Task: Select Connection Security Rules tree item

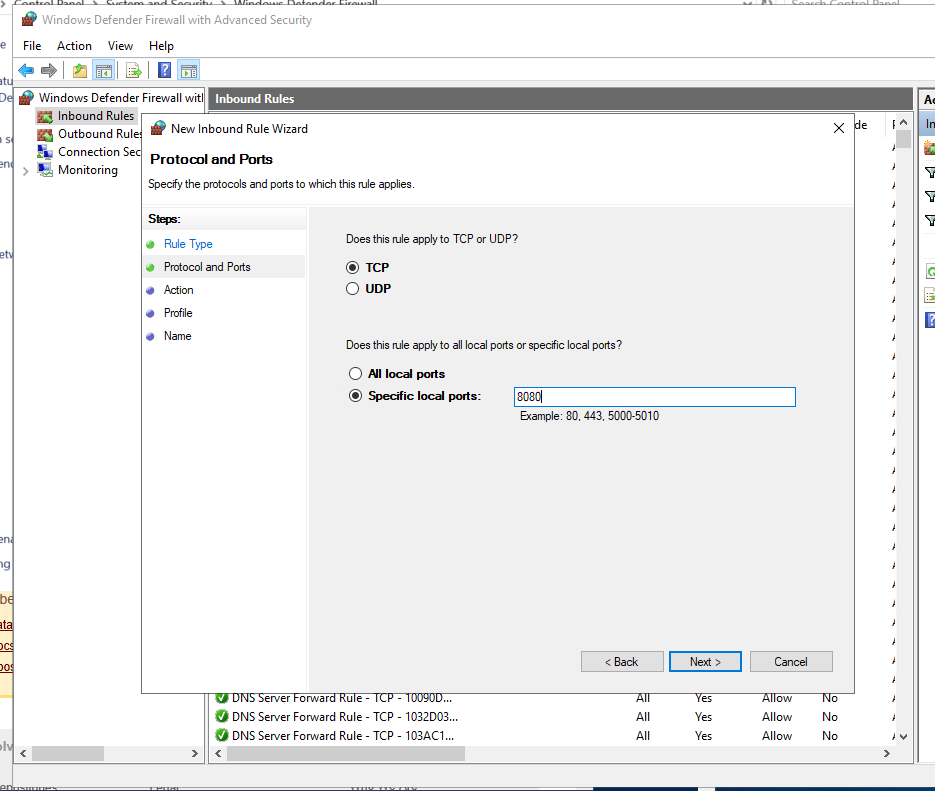Action: tap(99, 152)
